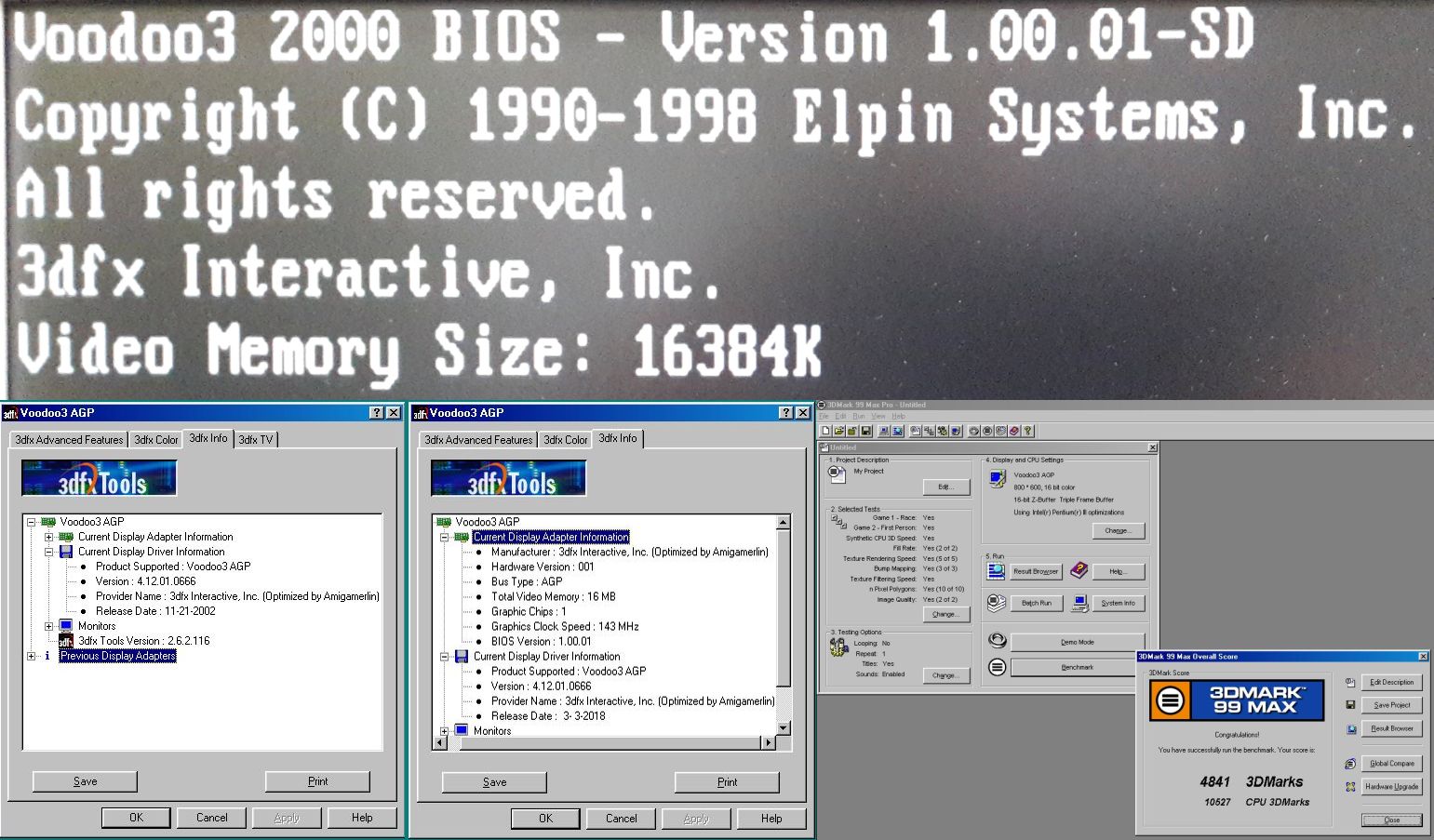The height and width of the screenshot is (840, 1434).
Task: Click 3dfx icon beside 3dfx Tools Version row
Action: [x=65, y=641]
